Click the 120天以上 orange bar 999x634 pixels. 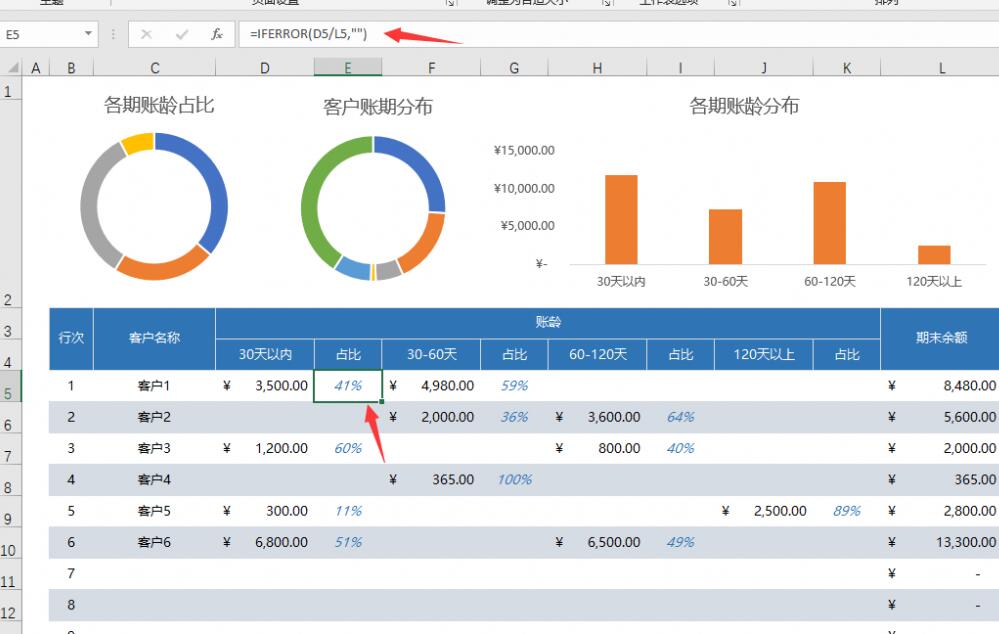tap(934, 254)
